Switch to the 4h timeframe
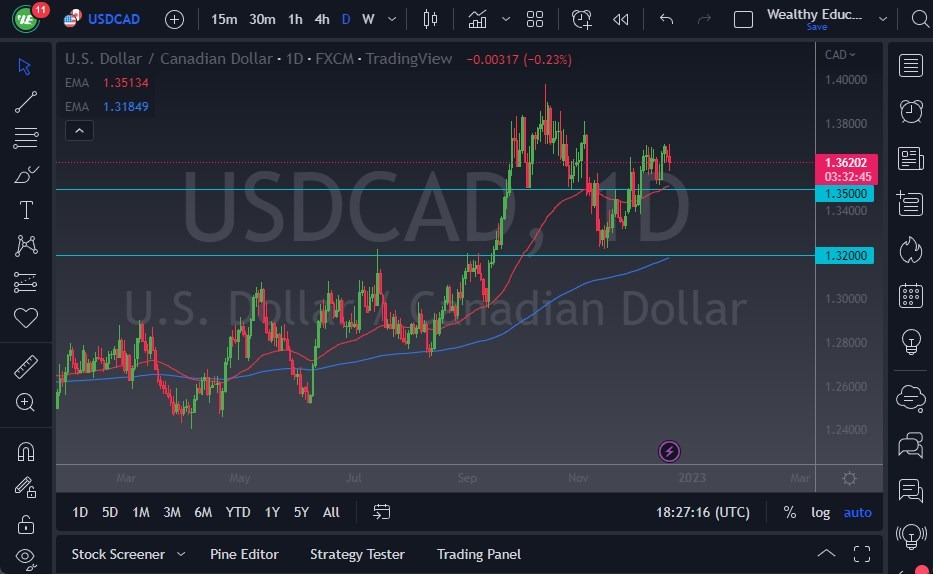Viewport: 933px width, 574px height. point(322,20)
